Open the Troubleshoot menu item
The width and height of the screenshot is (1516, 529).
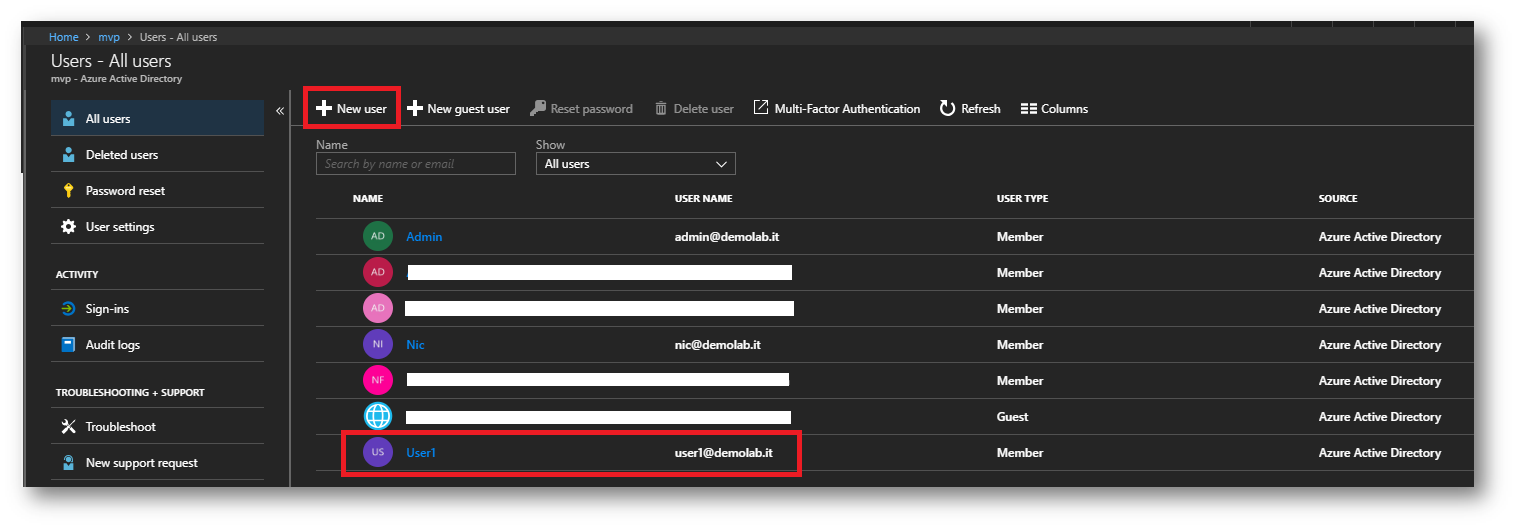[x=158, y=427]
